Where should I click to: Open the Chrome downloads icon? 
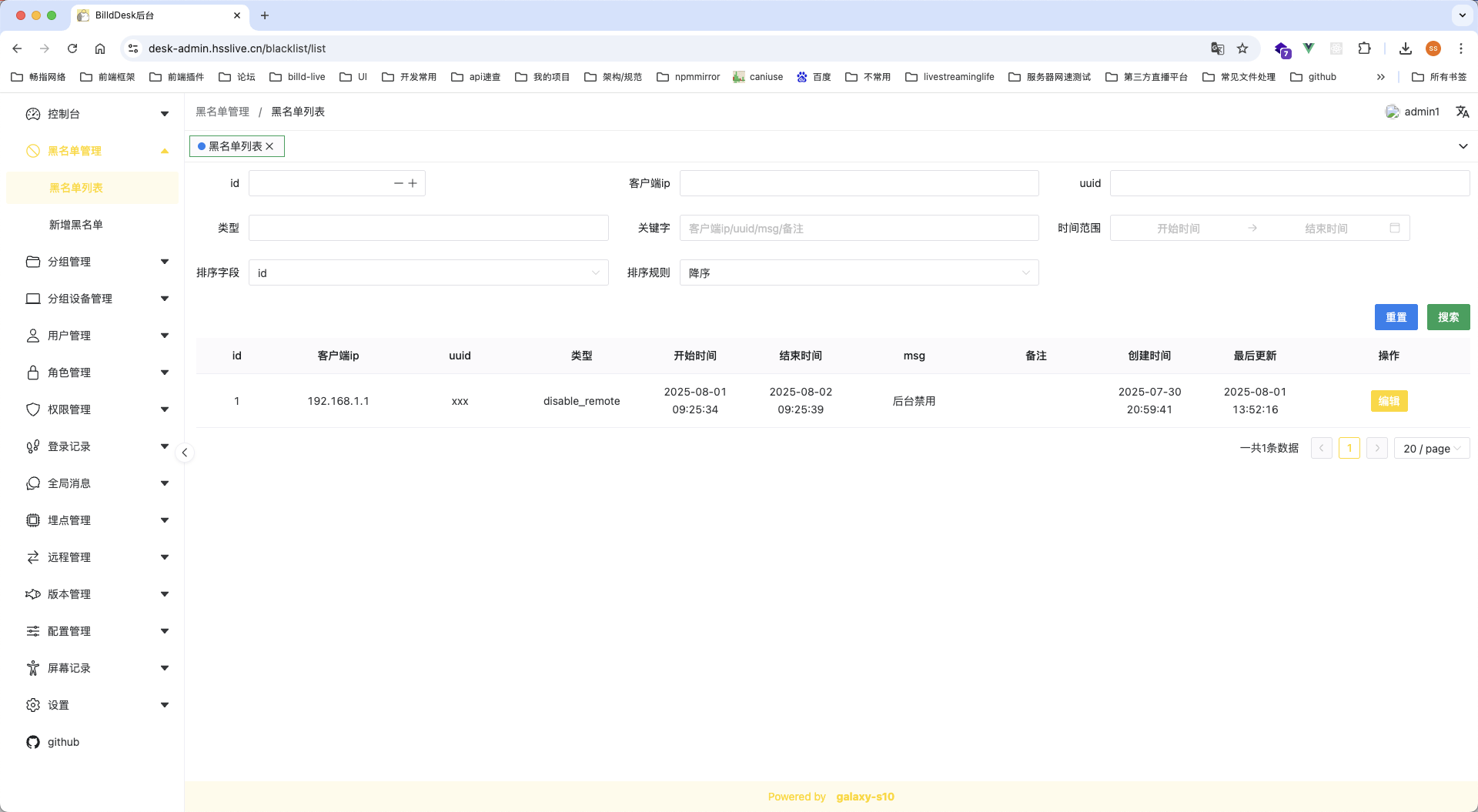[x=1406, y=48]
